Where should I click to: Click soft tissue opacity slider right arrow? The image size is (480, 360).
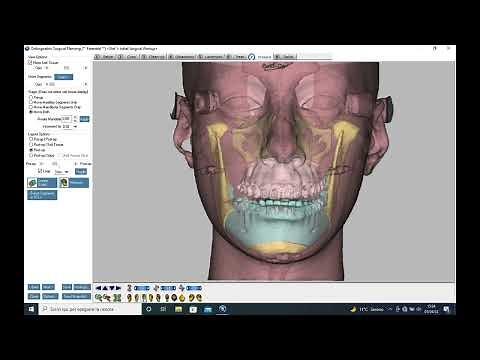(x=86, y=68)
